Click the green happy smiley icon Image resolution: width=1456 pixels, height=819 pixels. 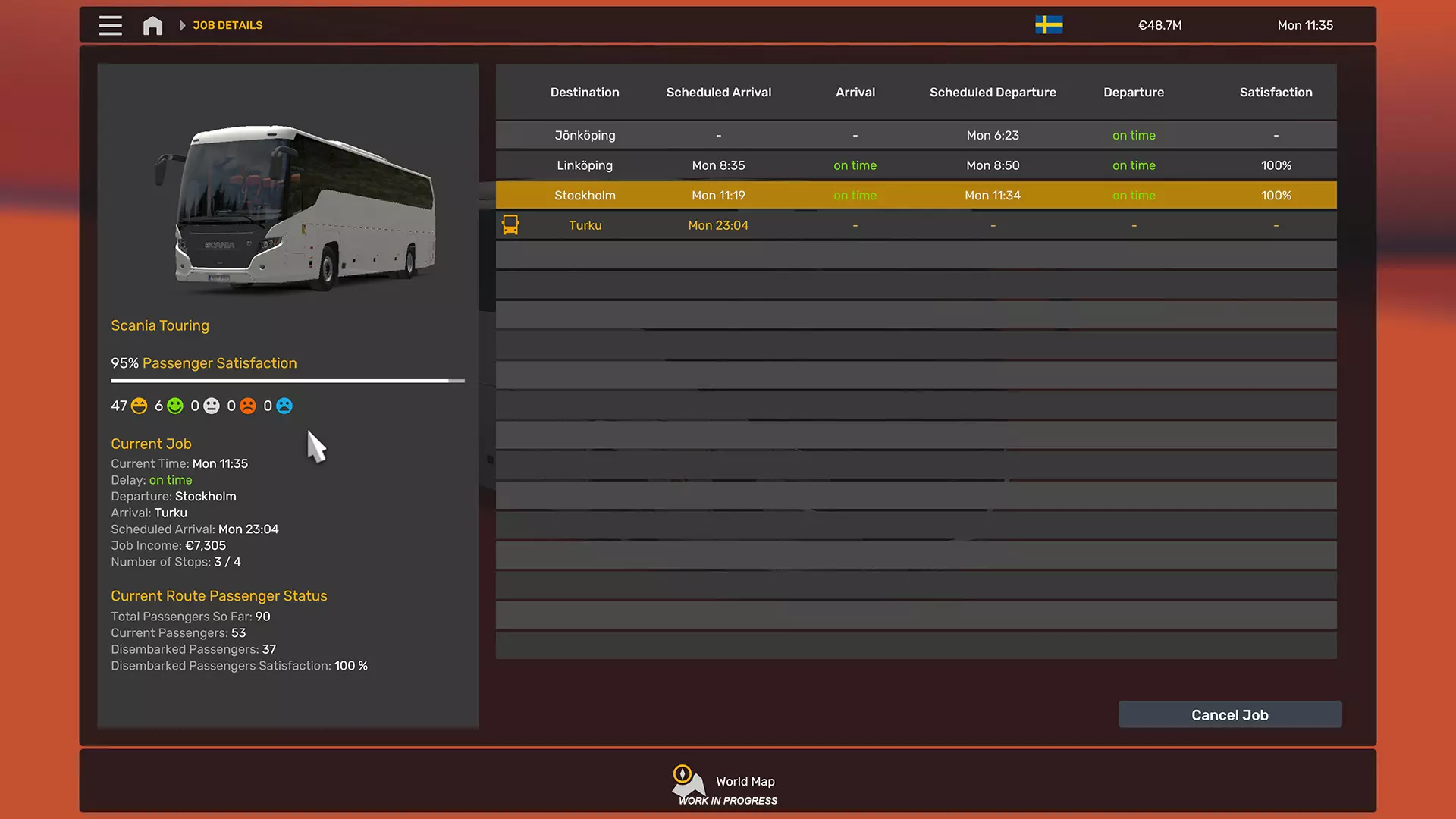click(175, 406)
